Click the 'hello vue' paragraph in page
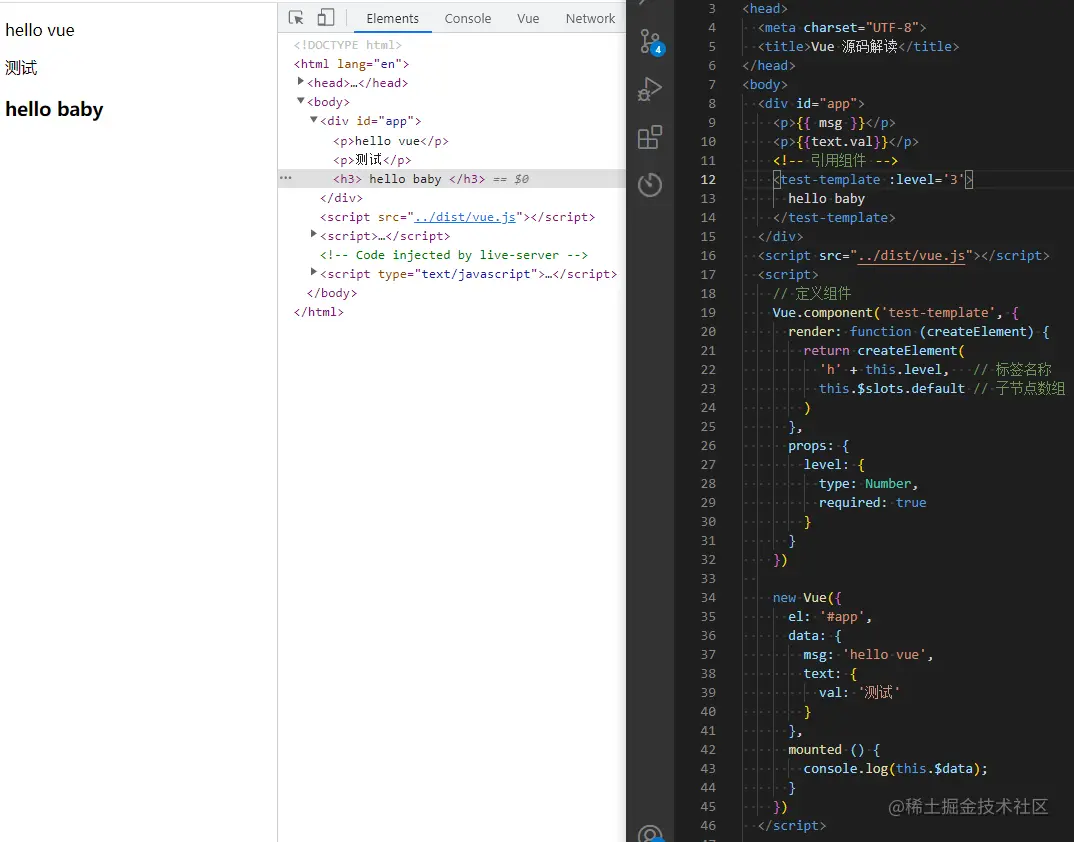 pos(40,30)
